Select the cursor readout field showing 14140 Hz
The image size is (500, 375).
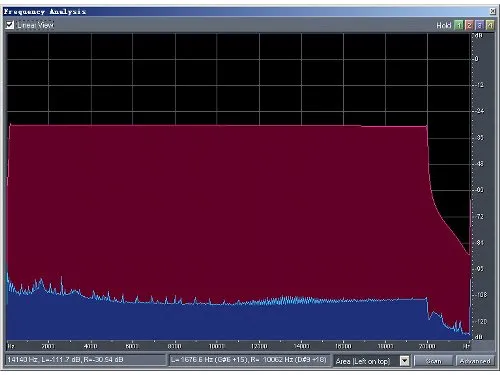[x=85, y=360]
